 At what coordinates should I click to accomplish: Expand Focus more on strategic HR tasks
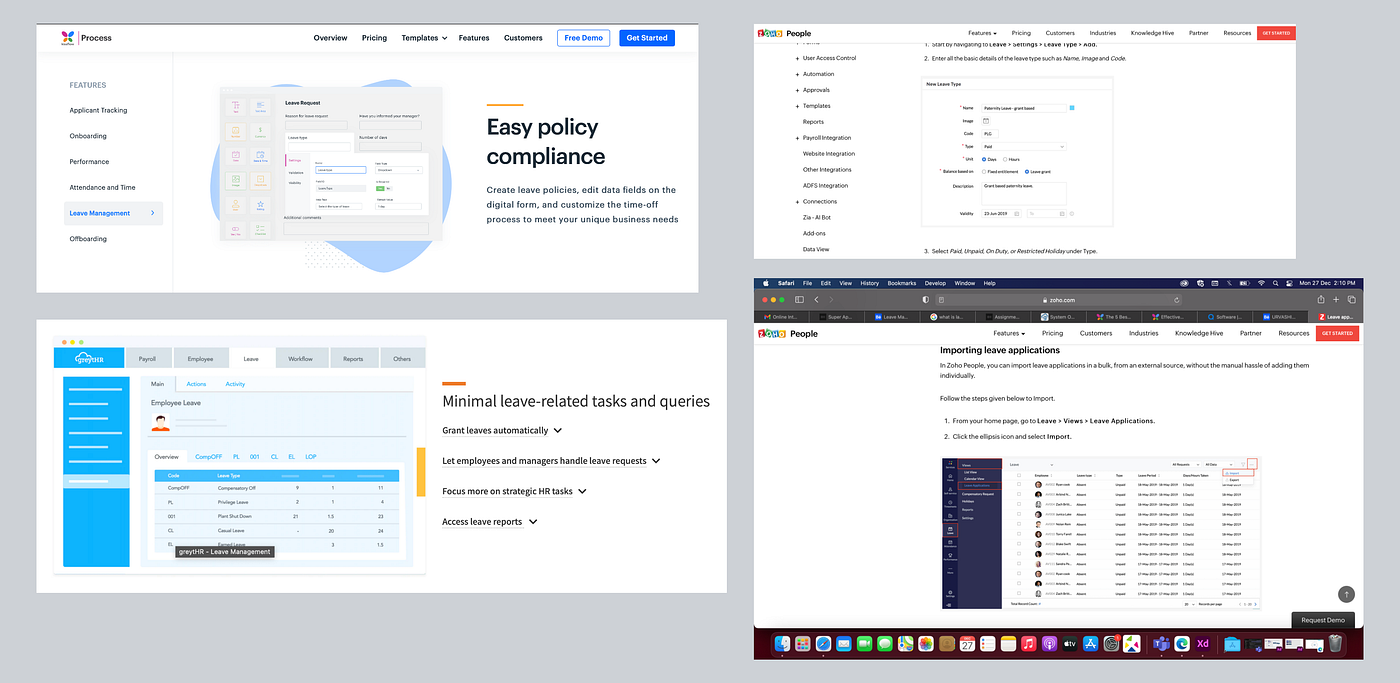pyautogui.click(x=514, y=491)
